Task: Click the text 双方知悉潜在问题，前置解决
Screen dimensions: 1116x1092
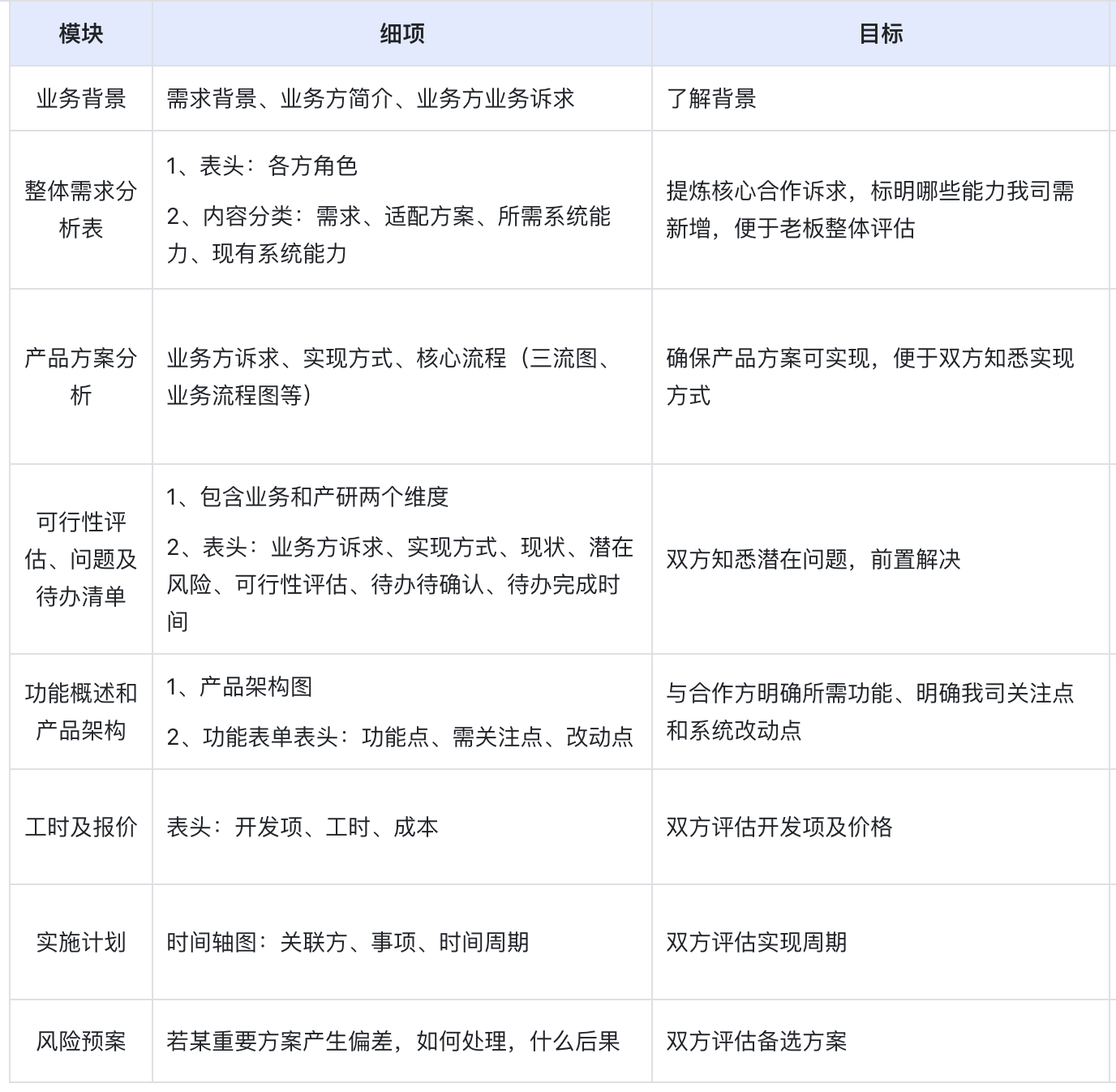Action: tap(814, 557)
